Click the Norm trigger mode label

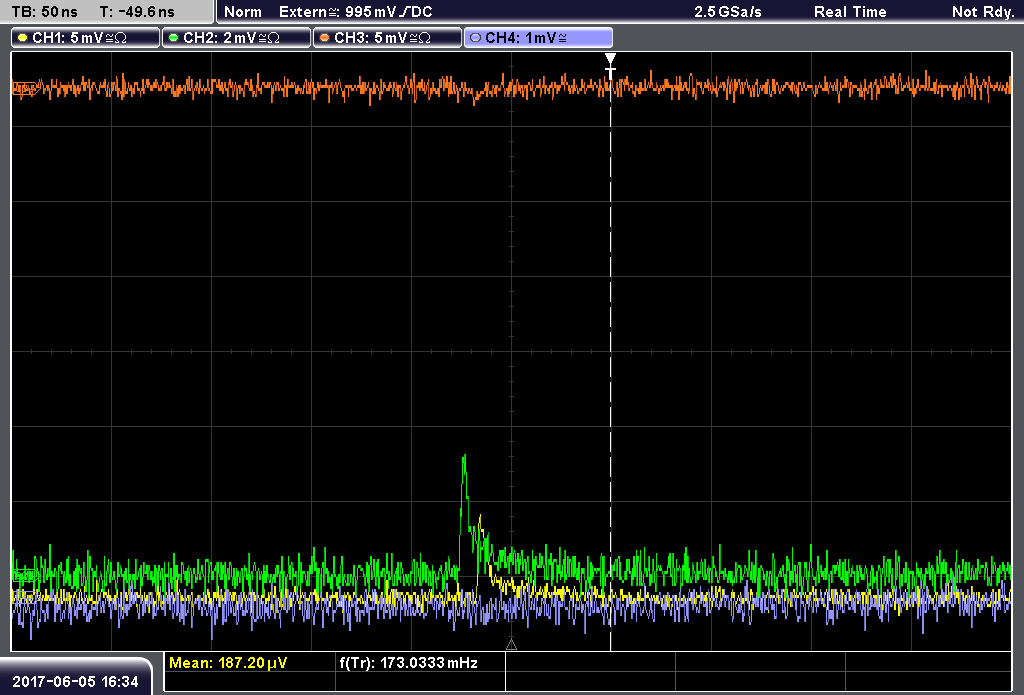coord(243,12)
